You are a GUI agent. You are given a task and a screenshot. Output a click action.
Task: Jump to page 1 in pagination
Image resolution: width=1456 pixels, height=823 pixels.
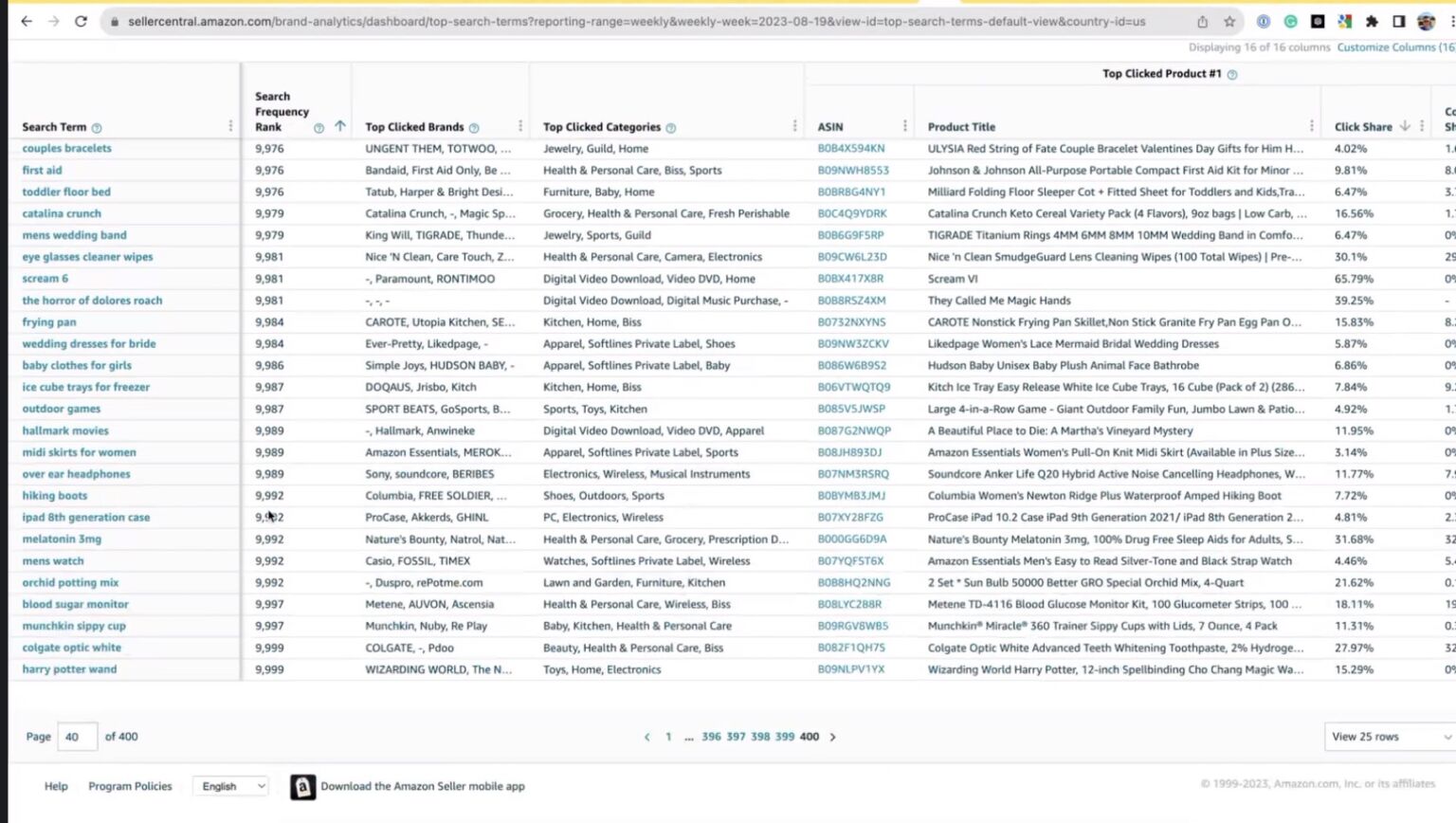[x=668, y=737]
